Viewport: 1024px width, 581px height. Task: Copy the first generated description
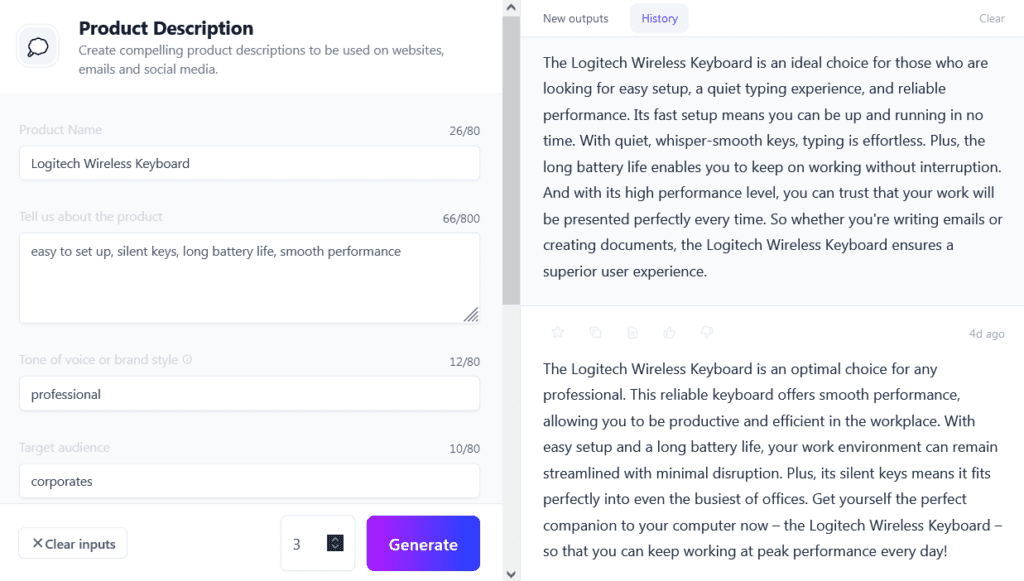pos(595,332)
